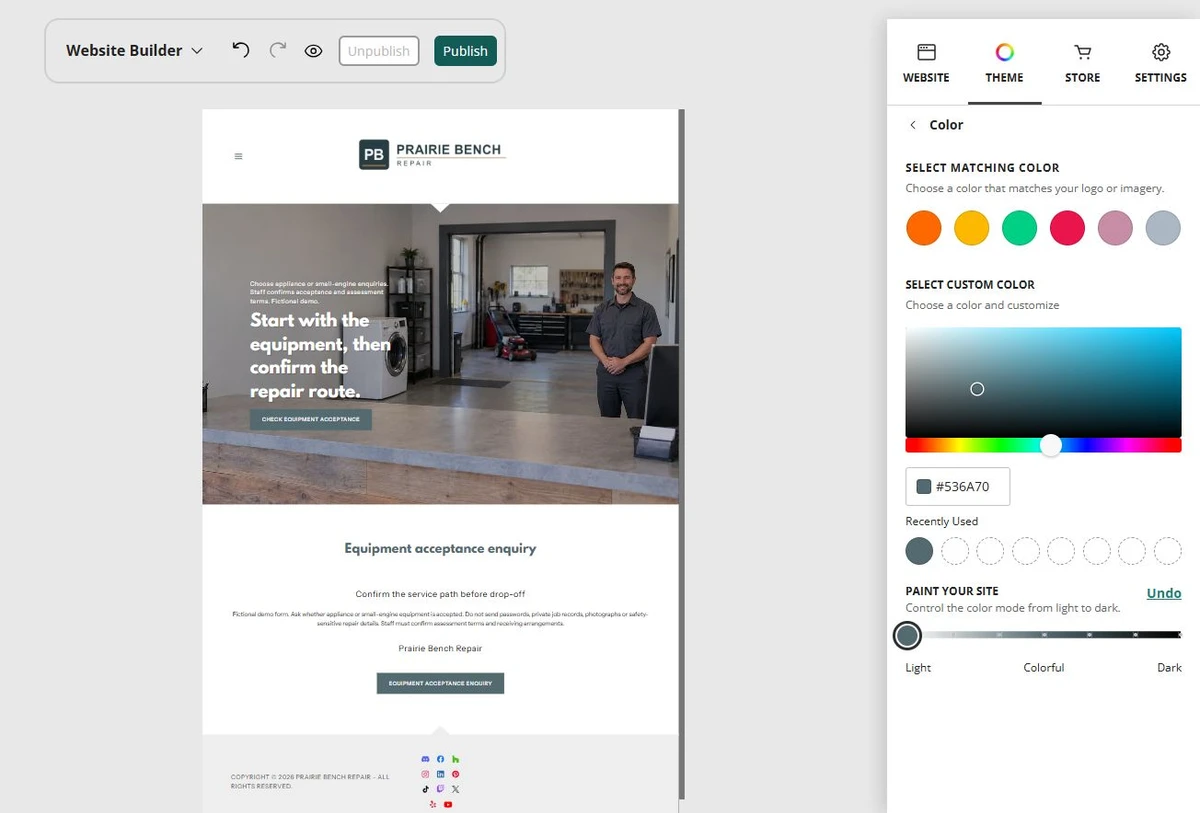The image size is (1200, 813).
Task: Click the custom color saturation picker area
Action: click(1043, 382)
